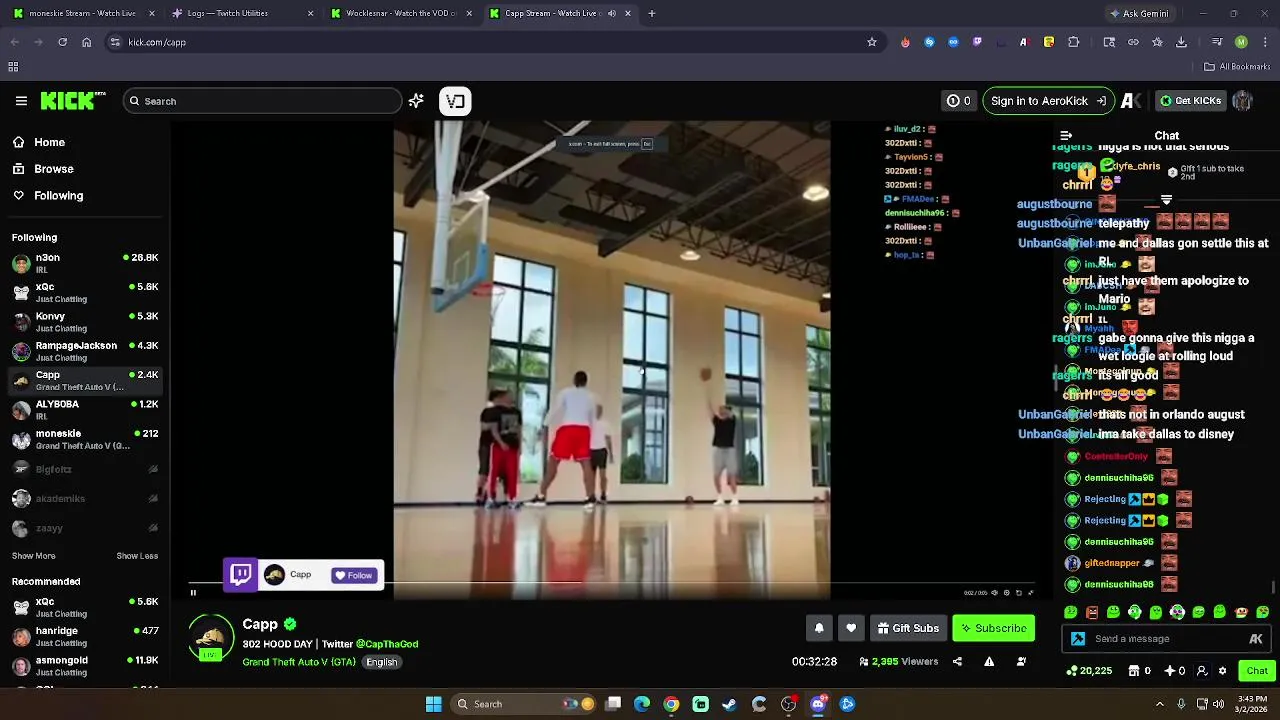The image size is (1280, 720).
Task: Click the AeroKick AK logo icon
Action: 1131,101
